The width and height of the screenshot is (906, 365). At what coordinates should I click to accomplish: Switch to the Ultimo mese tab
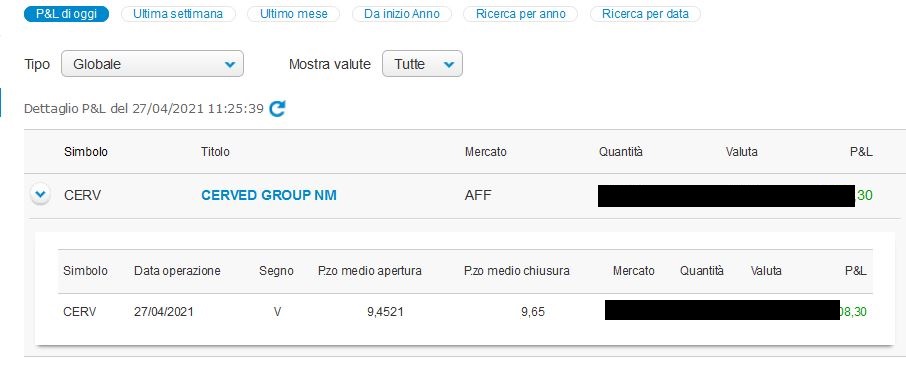pos(294,14)
